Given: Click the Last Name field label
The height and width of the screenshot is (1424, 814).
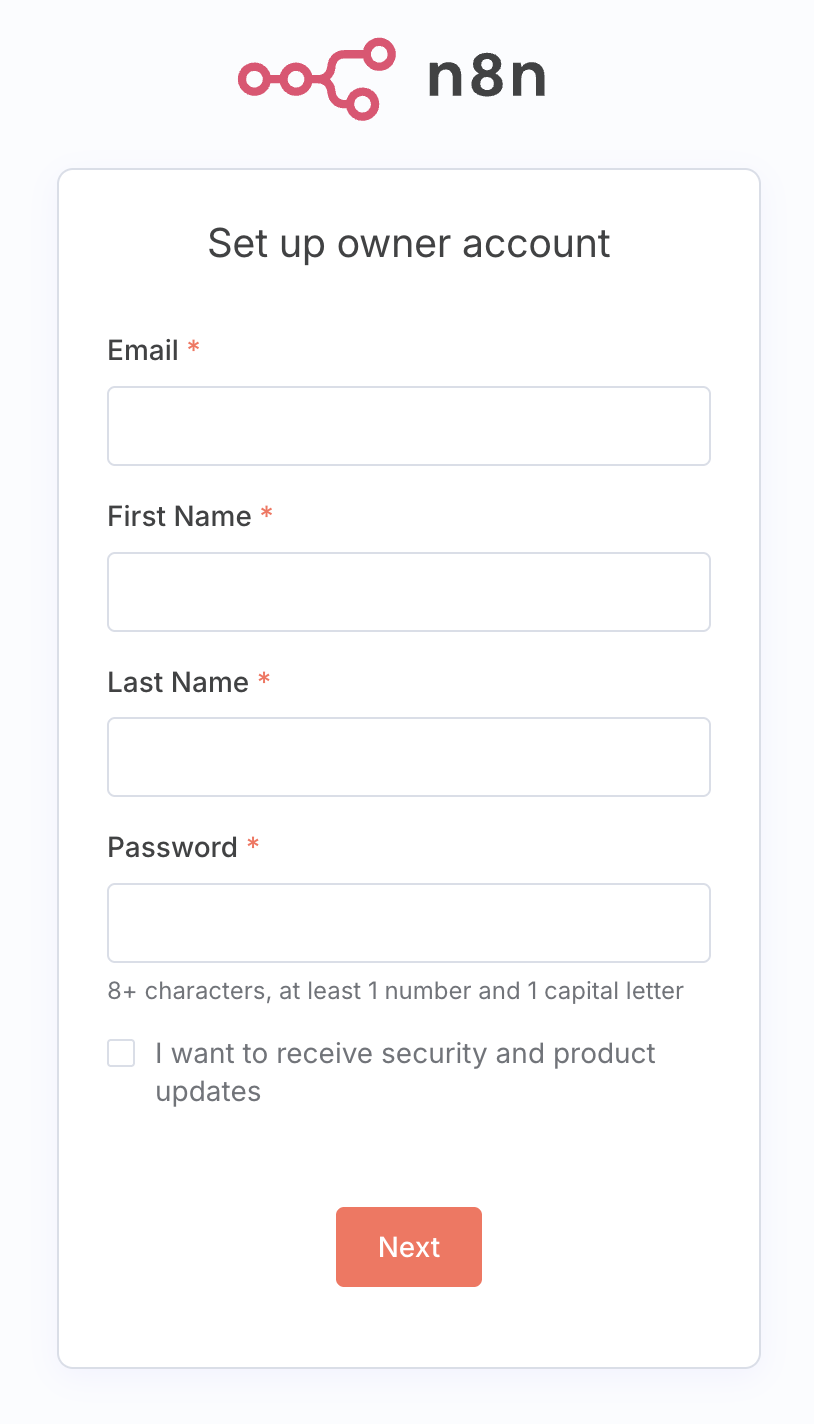Looking at the screenshot, I should [178, 682].
